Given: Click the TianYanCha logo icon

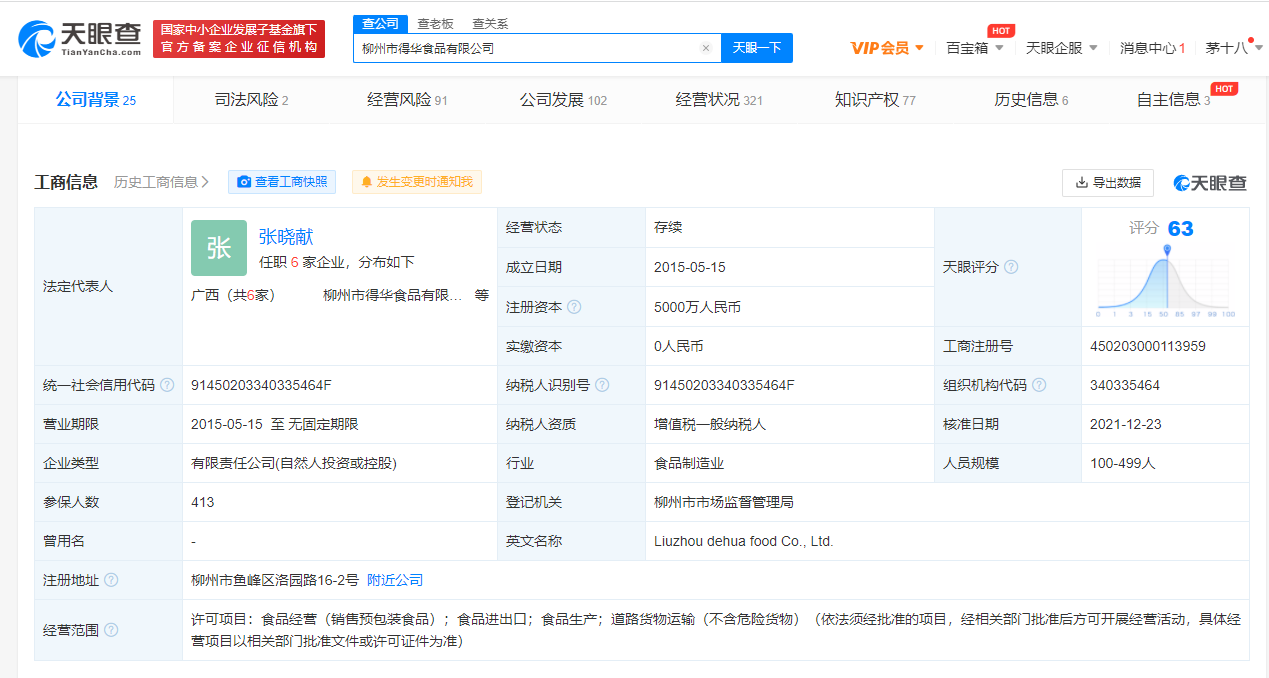Looking at the screenshot, I should click(37, 38).
